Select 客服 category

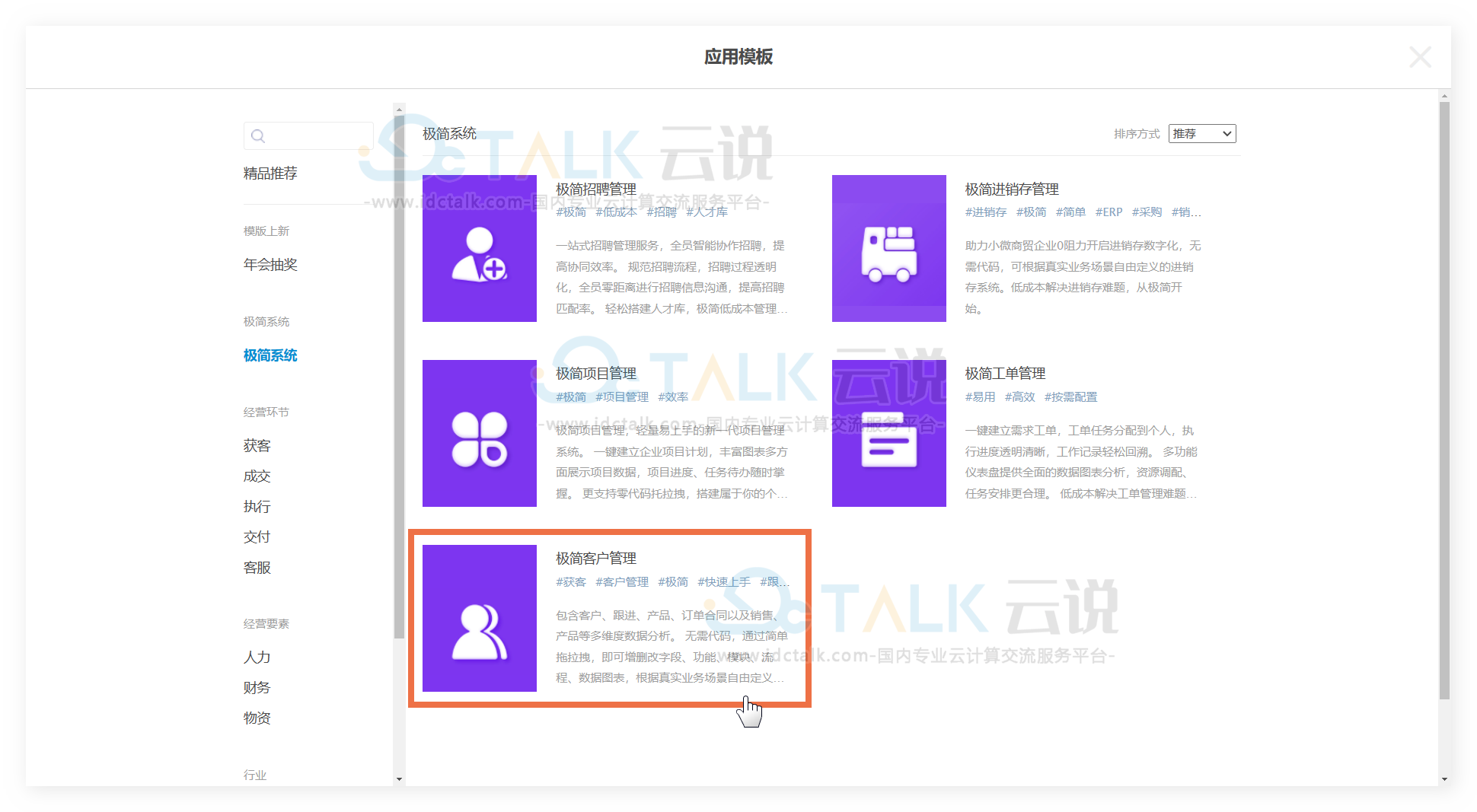[257, 568]
